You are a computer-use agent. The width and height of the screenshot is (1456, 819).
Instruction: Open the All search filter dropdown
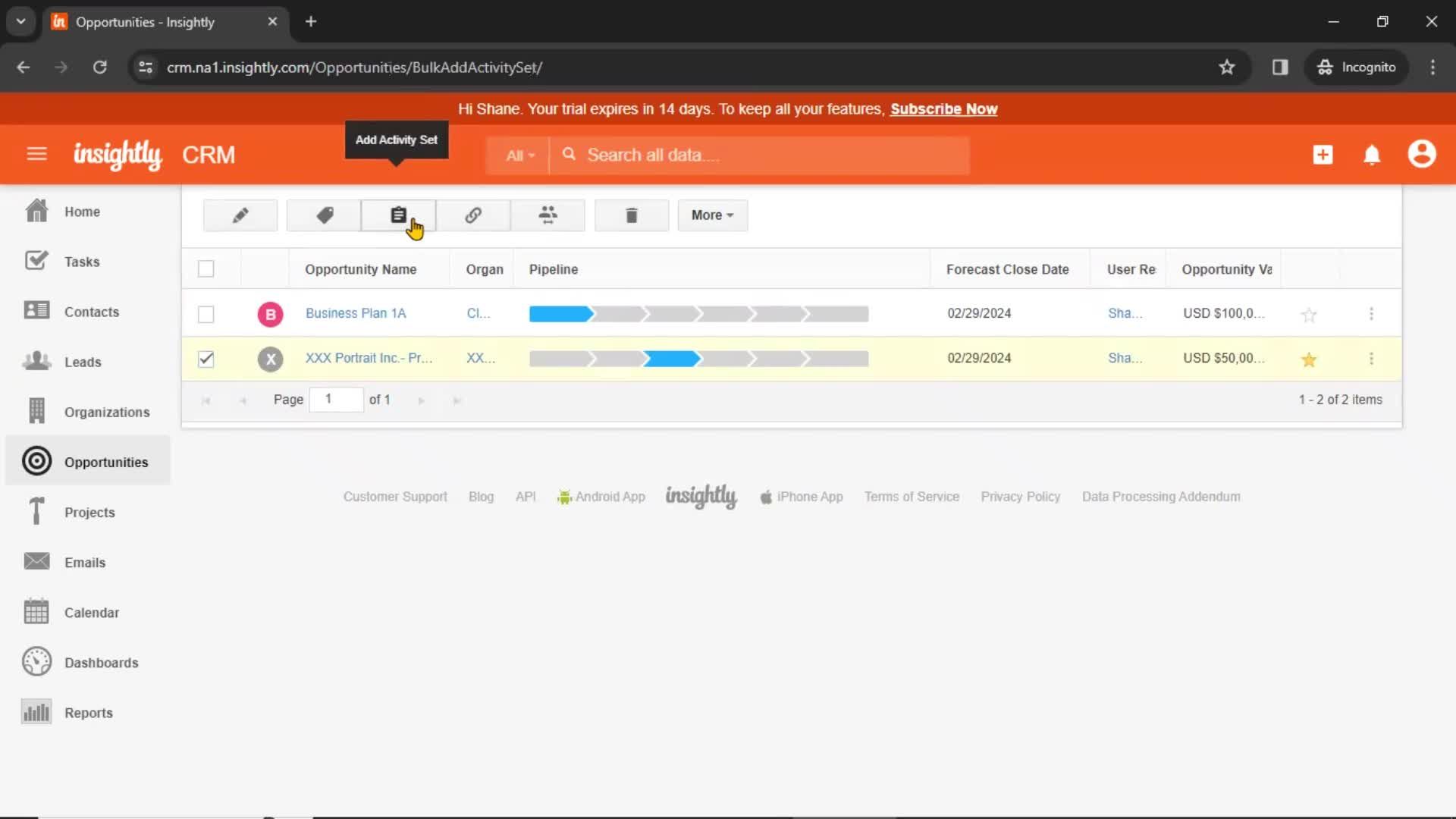(520, 155)
